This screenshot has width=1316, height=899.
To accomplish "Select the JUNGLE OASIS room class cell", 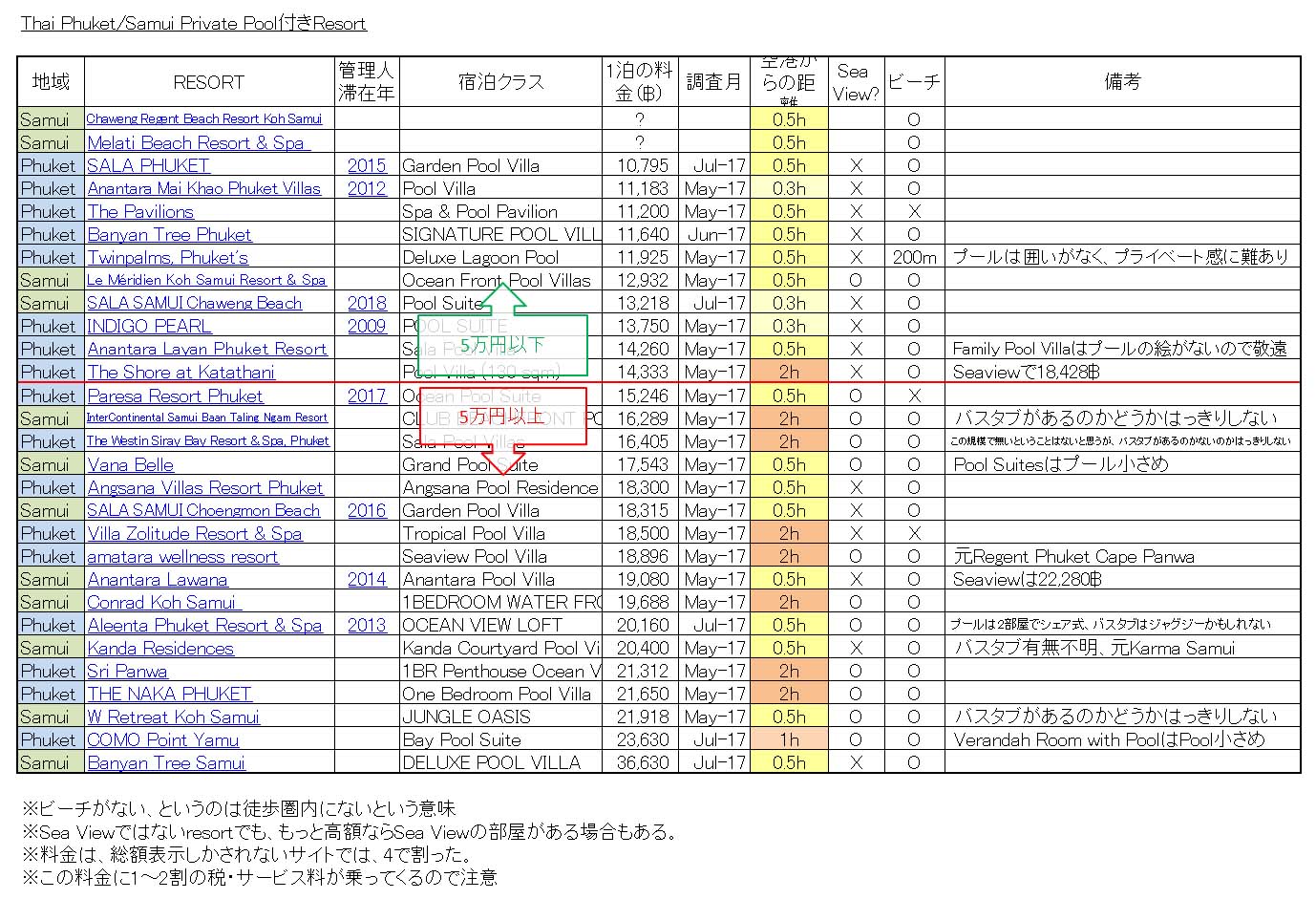I will pos(500,717).
